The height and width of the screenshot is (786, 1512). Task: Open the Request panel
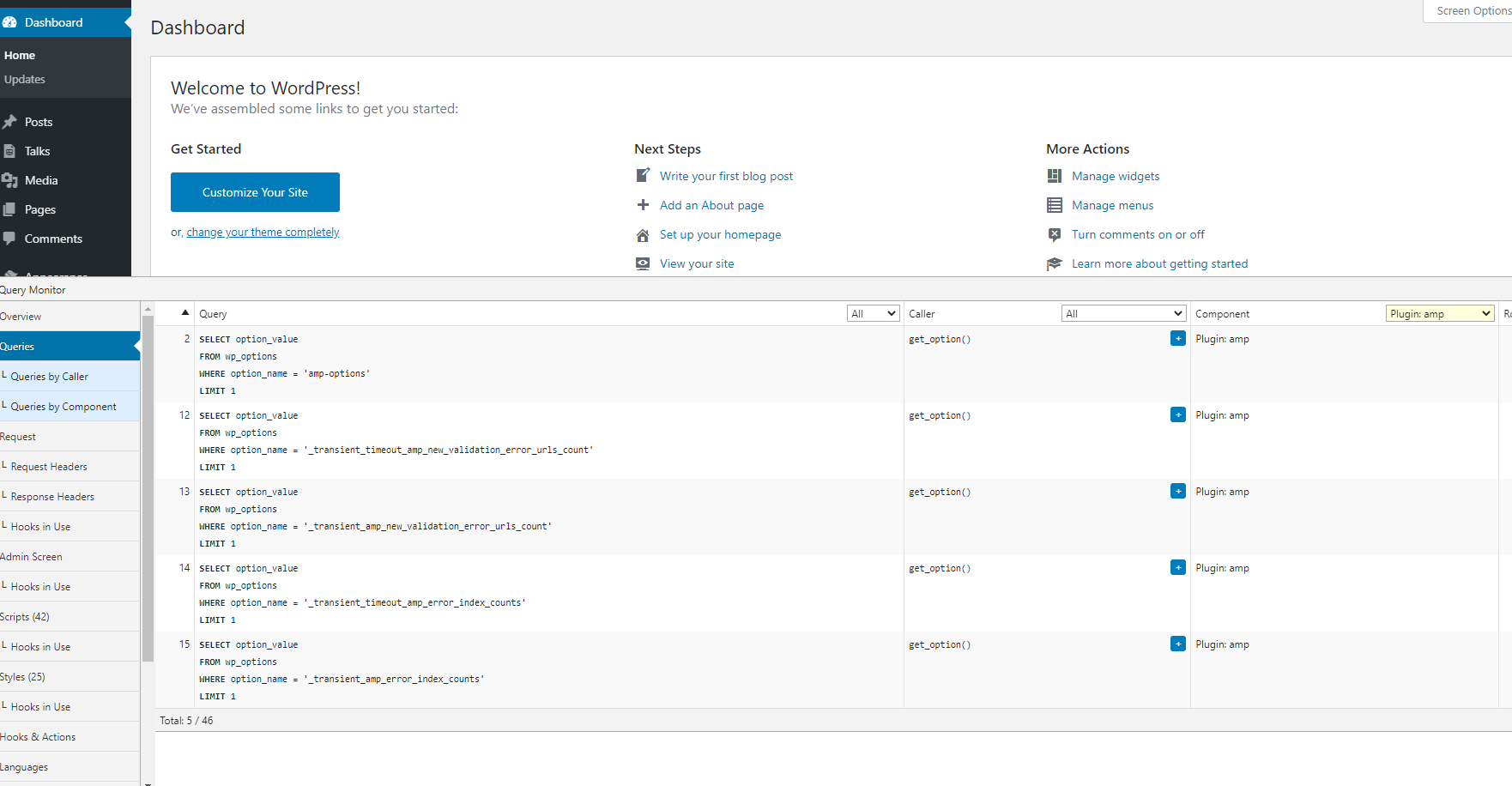click(70, 436)
